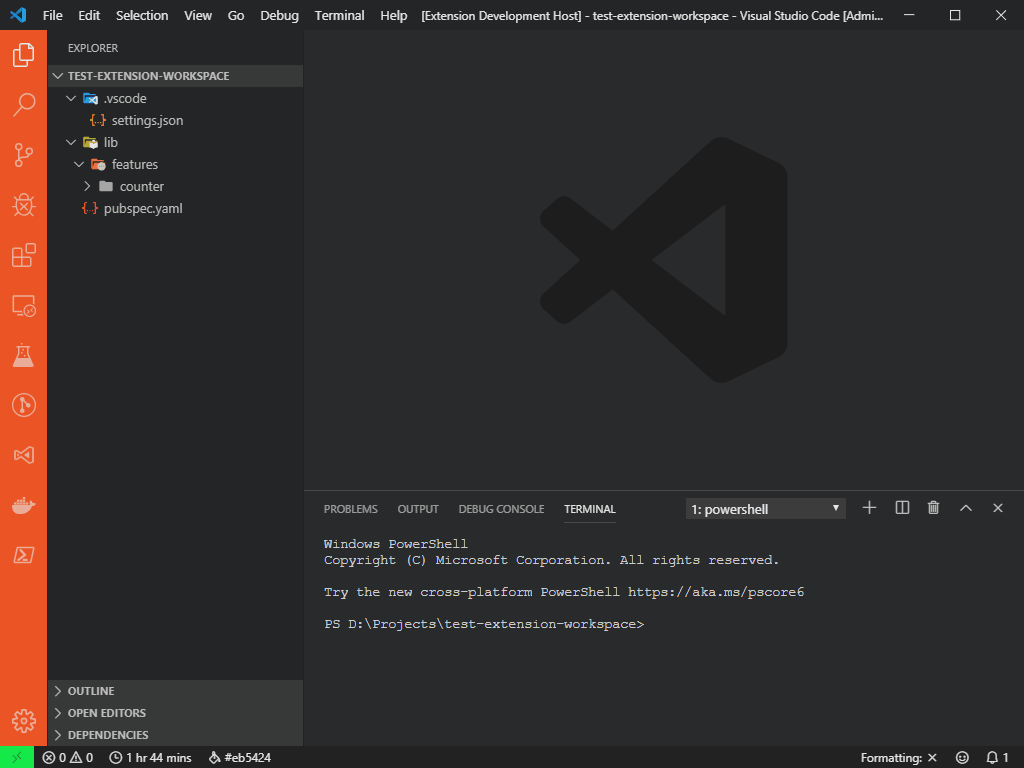Screen dimensions: 1024x768
Task: Open the Debug menu
Action: click(x=280, y=15)
